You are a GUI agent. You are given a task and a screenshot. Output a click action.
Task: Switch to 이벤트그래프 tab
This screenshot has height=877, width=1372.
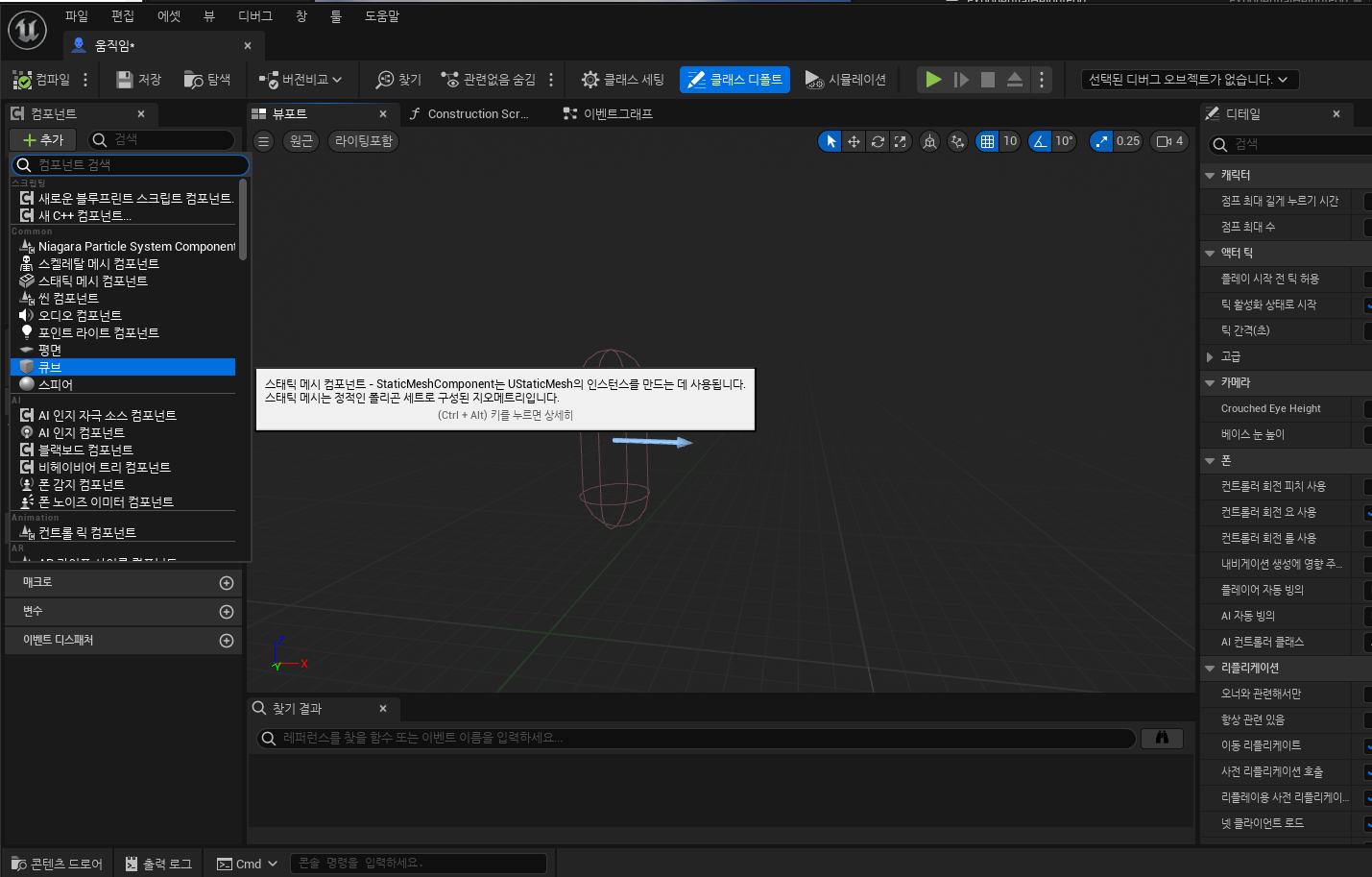[x=609, y=113]
